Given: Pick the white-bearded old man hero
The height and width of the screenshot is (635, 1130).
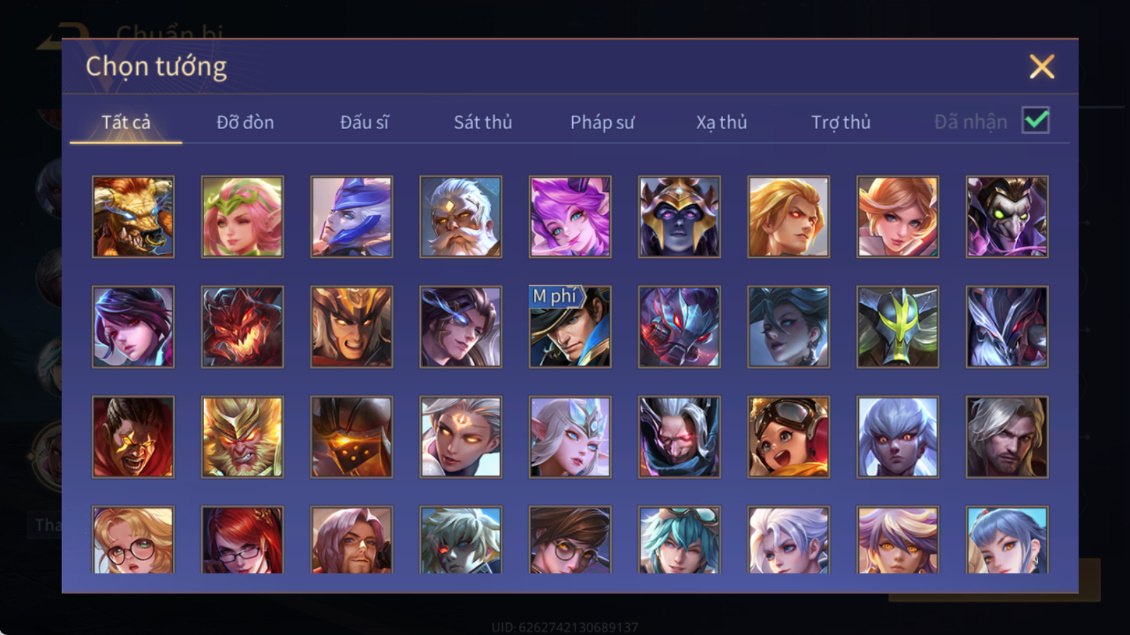Looking at the screenshot, I should pos(461,217).
